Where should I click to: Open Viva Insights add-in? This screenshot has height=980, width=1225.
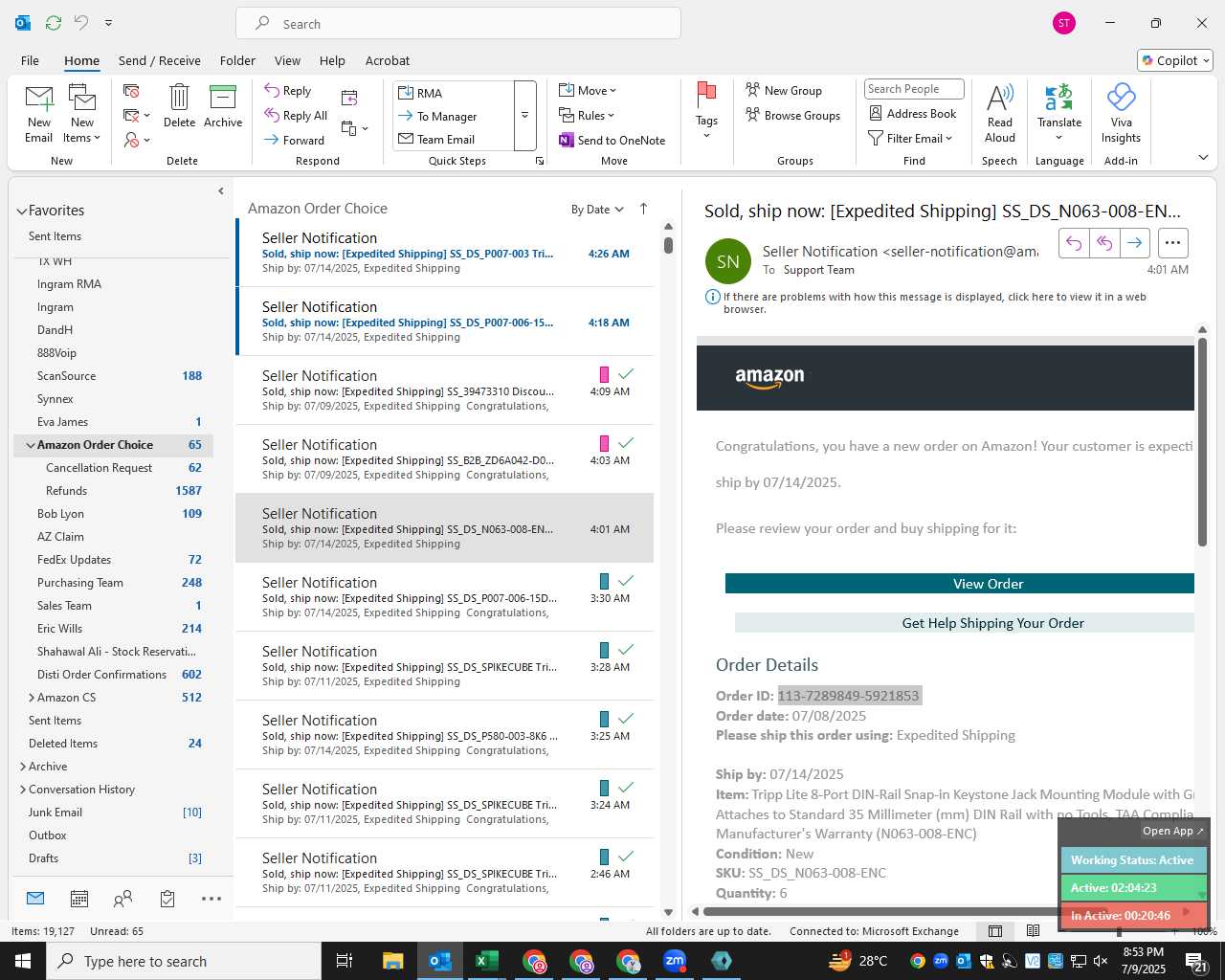pyautogui.click(x=1121, y=114)
